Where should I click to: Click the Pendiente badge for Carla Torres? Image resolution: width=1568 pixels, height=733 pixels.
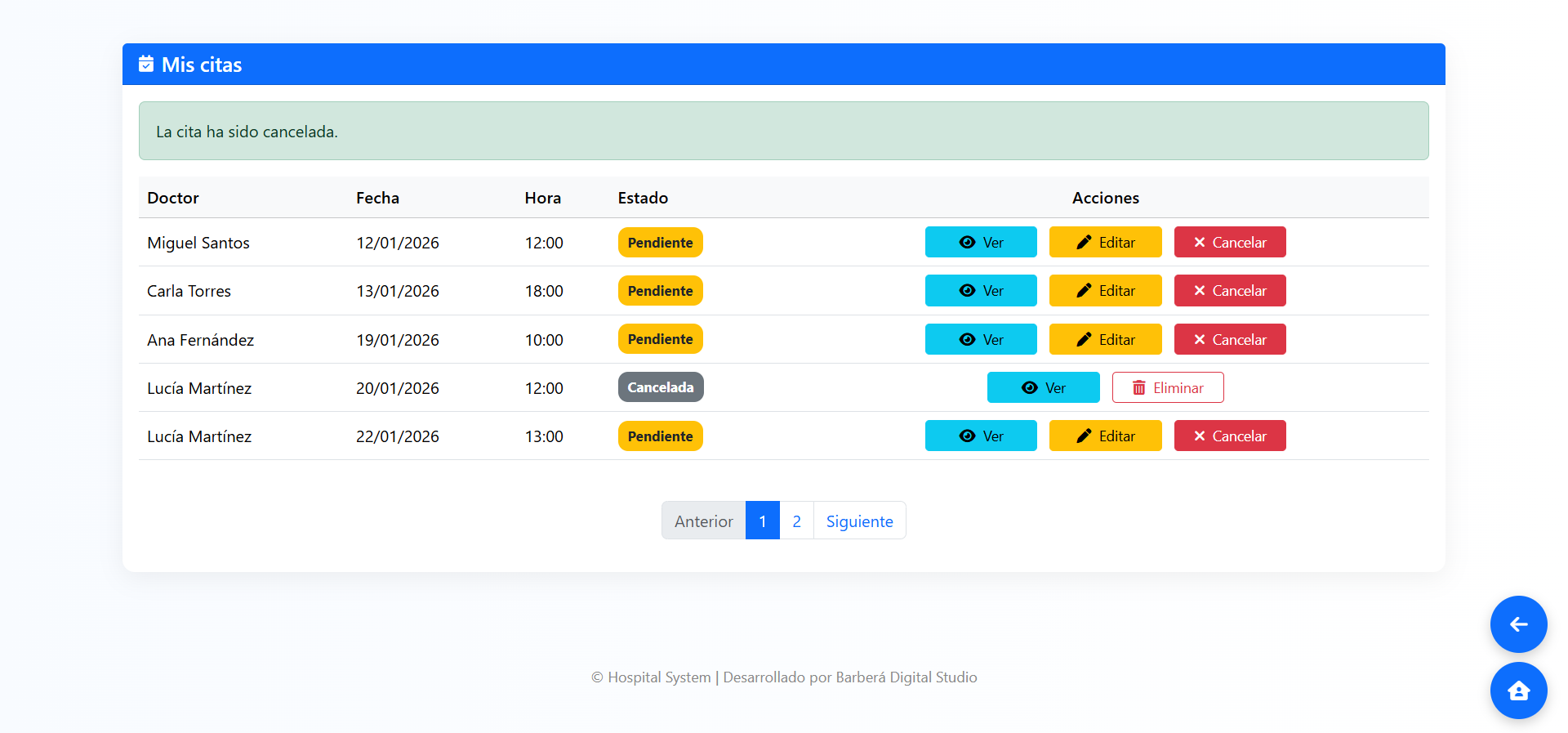(660, 290)
